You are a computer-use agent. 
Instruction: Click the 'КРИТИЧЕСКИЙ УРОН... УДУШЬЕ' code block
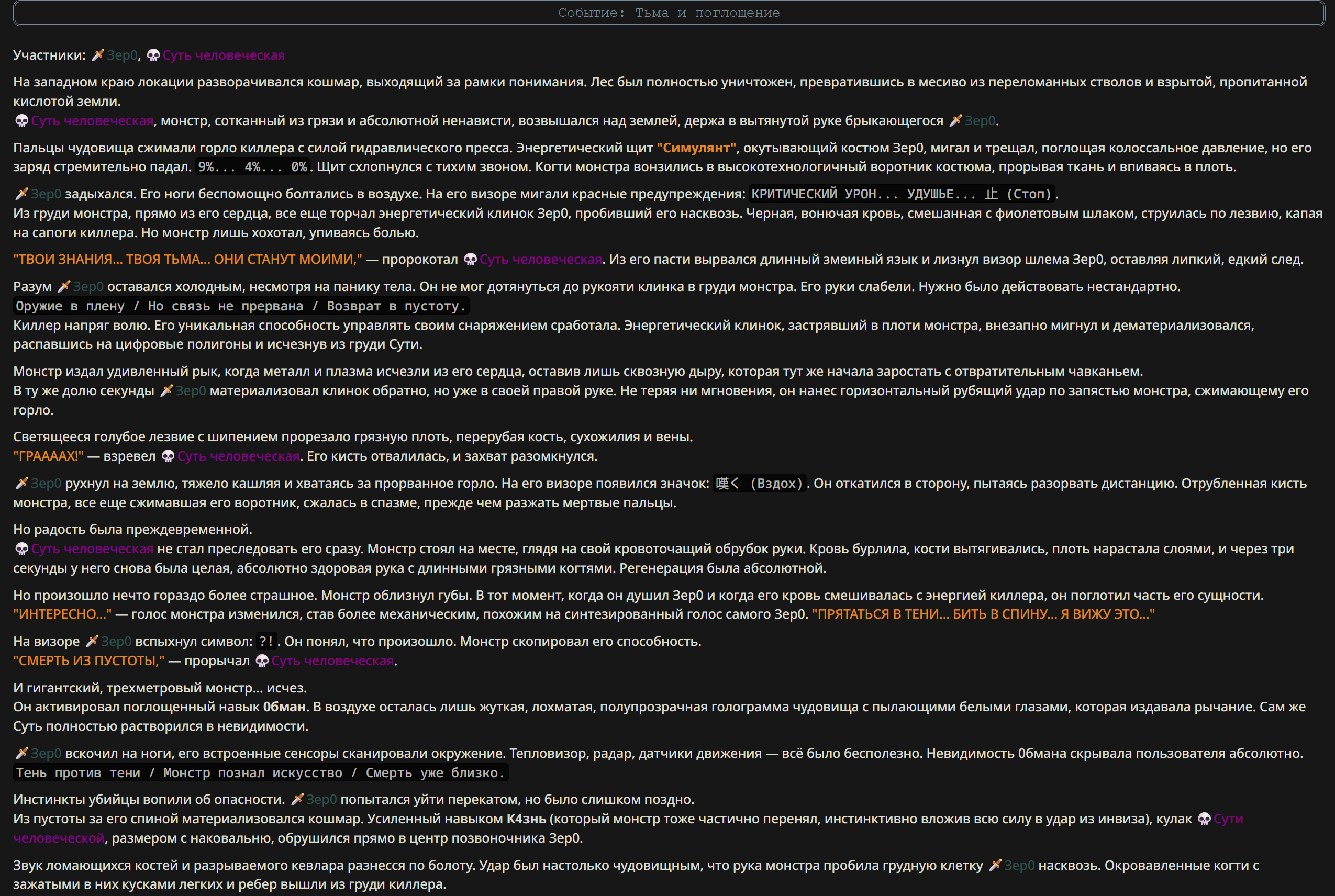901,194
